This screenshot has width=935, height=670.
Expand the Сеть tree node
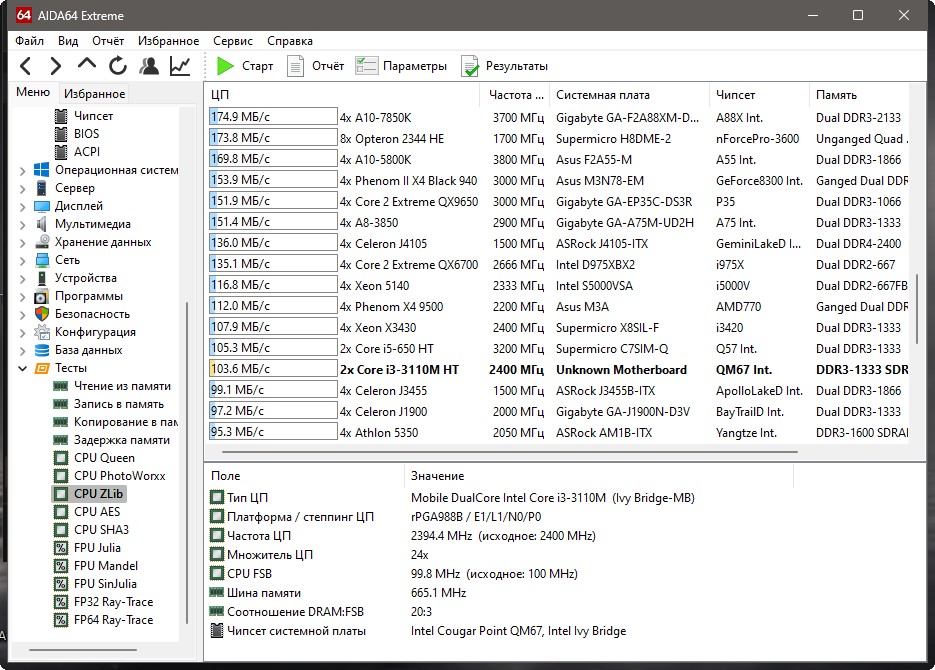(x=23, y=260)
